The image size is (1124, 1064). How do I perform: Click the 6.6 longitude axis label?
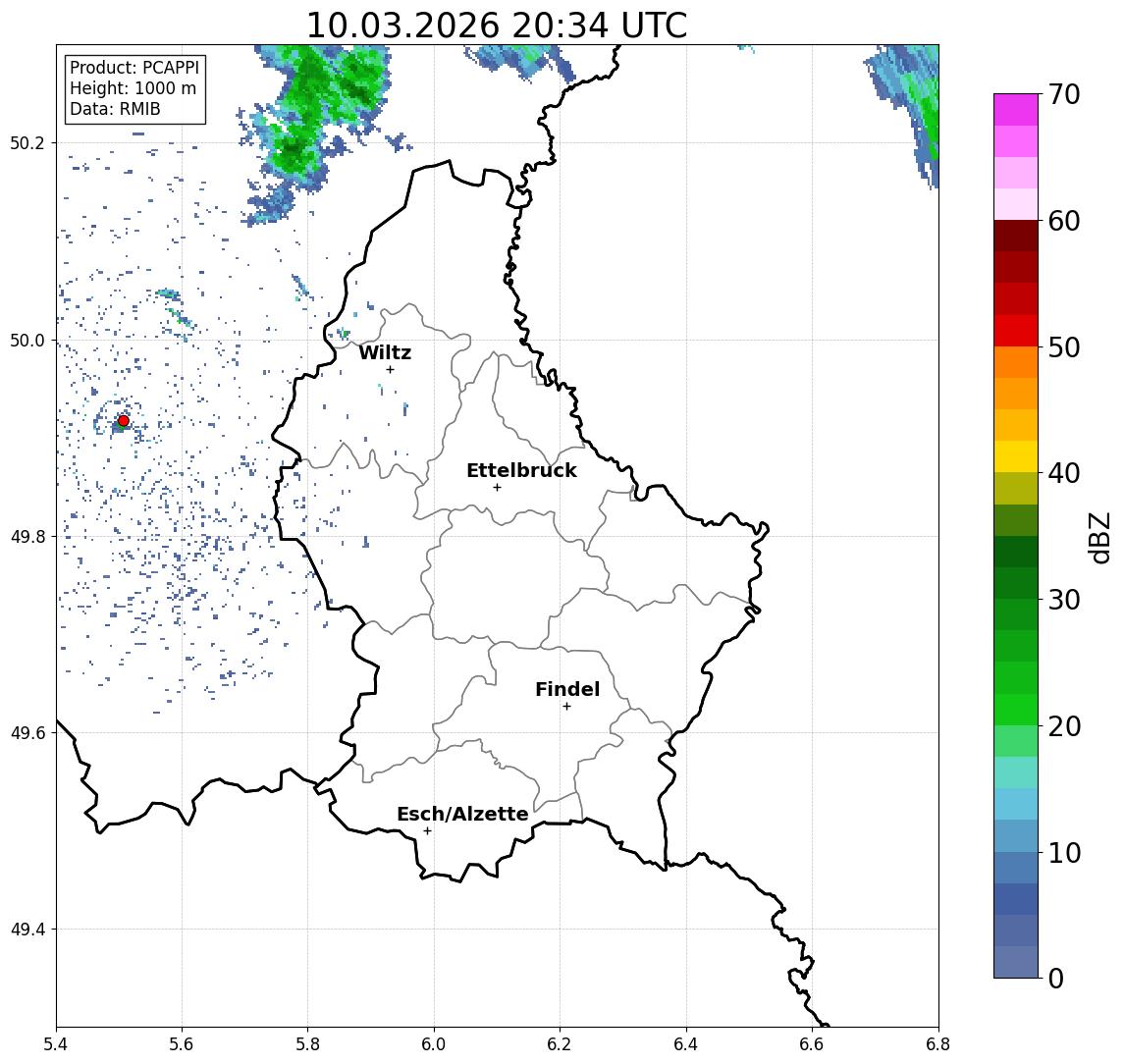[x=812, y=1044]
